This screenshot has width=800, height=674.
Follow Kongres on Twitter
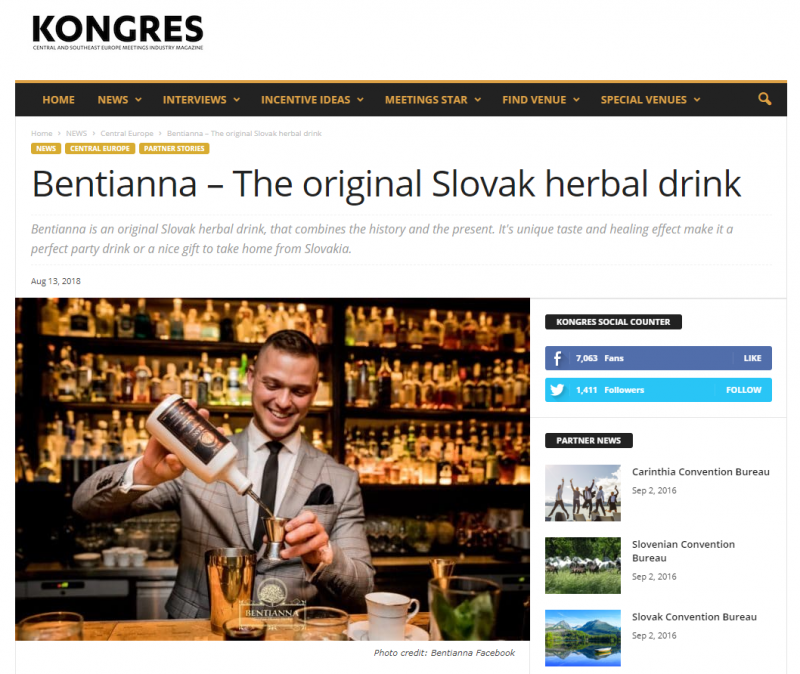pyautogui.click(x=743, y=390)
